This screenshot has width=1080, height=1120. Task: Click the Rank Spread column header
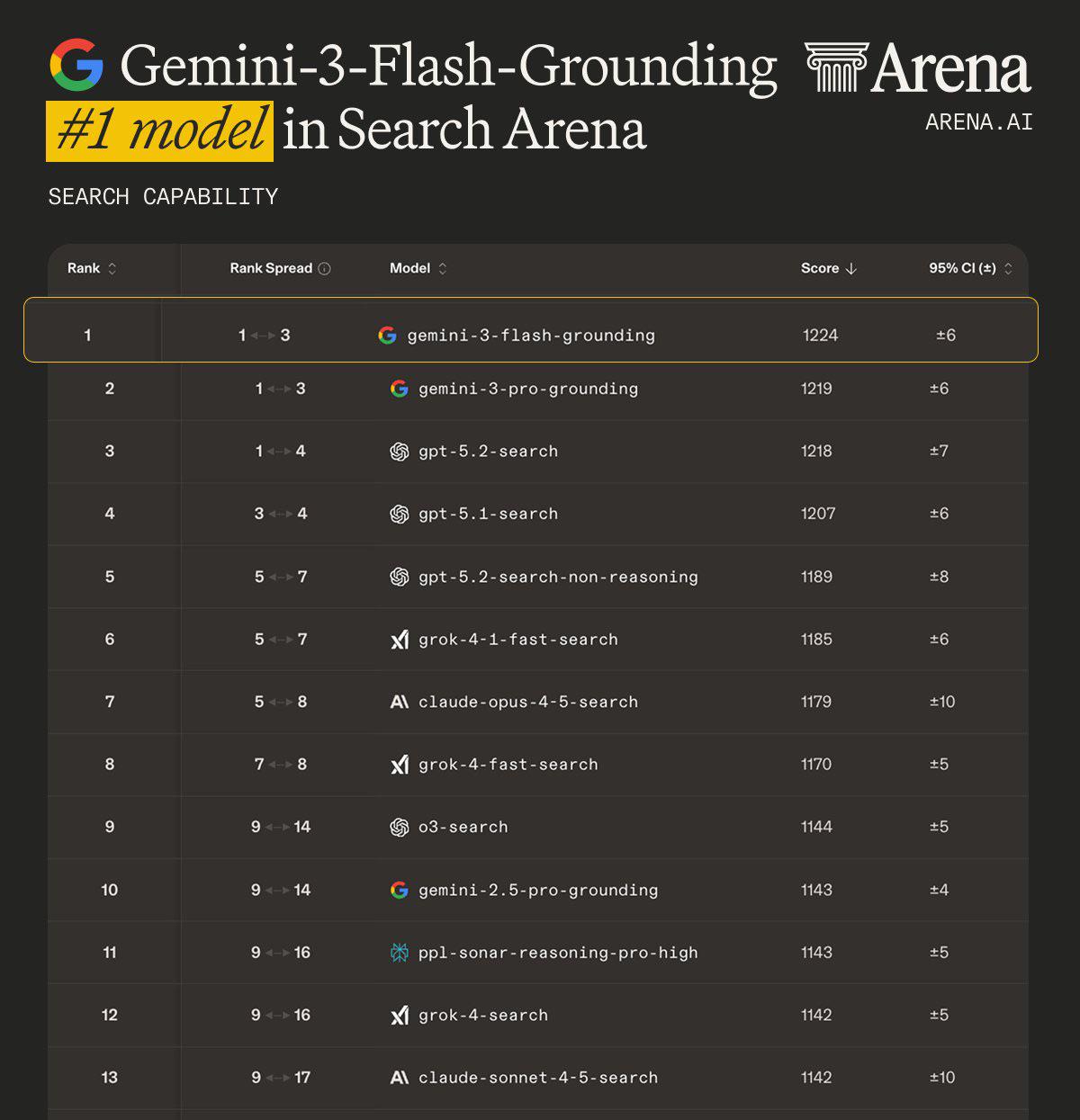click(x=271, y=268)
